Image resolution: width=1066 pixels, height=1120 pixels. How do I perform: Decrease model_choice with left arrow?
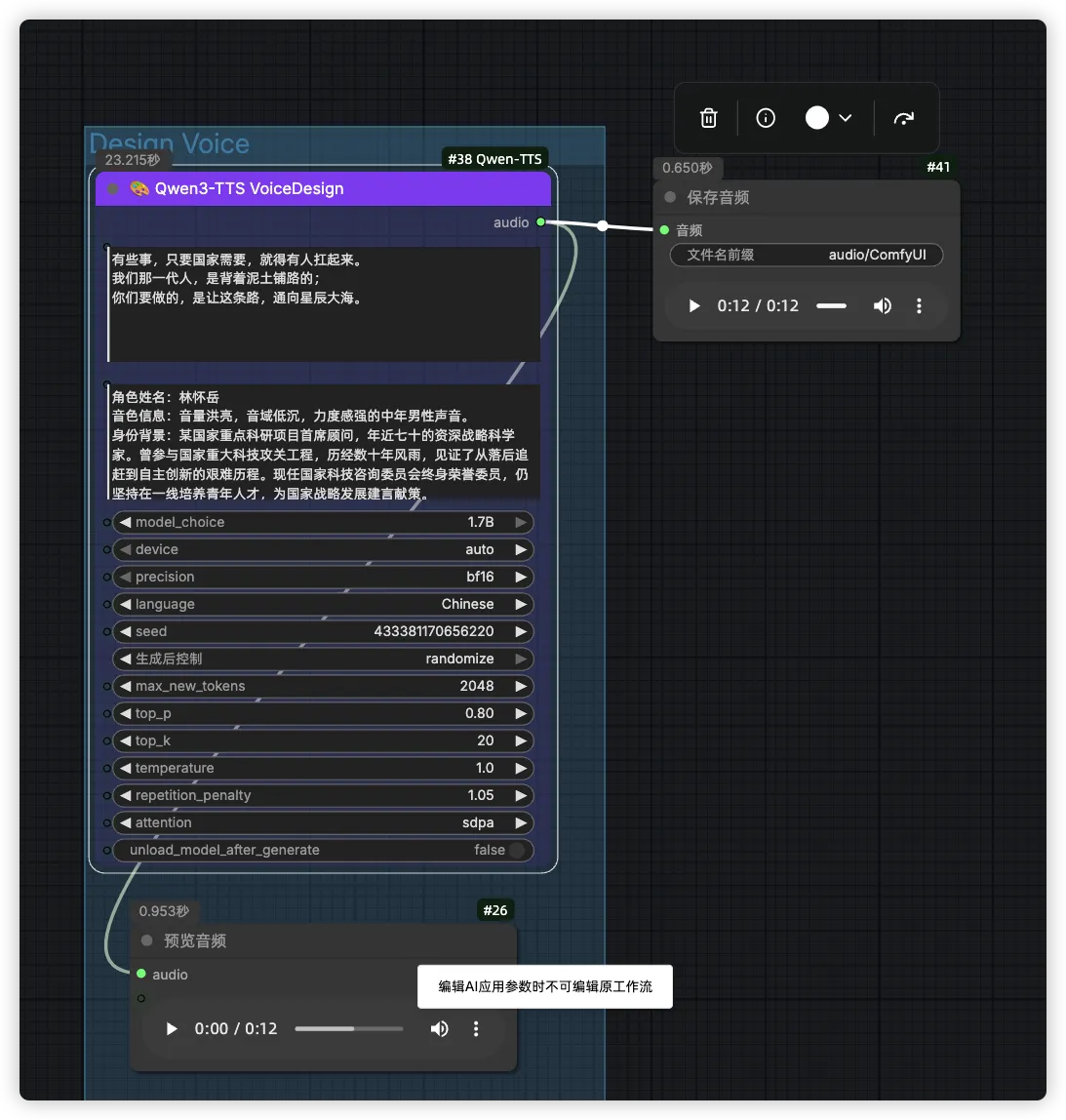pos(126,522)
